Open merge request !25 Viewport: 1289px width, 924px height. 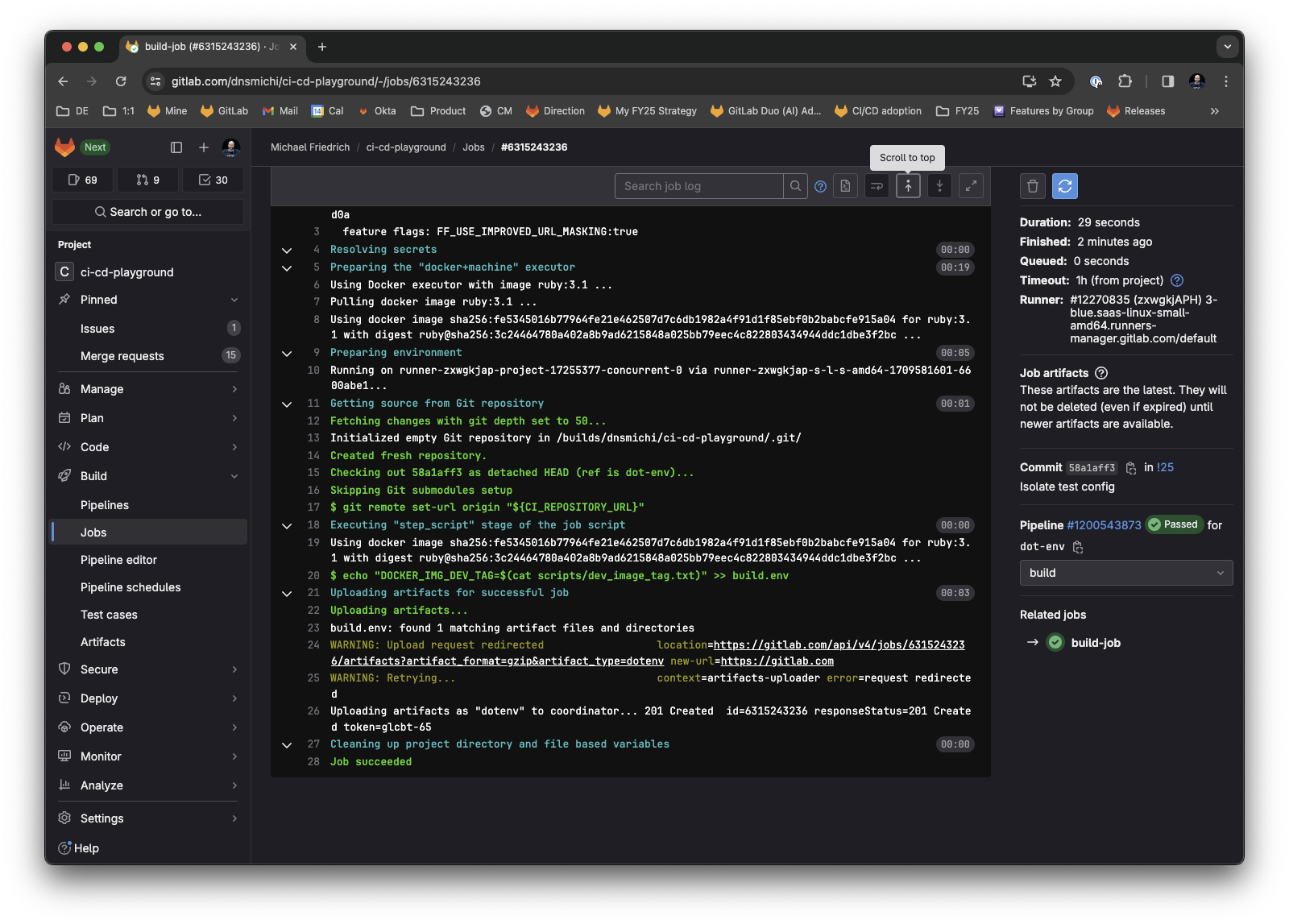point(1163,467)
